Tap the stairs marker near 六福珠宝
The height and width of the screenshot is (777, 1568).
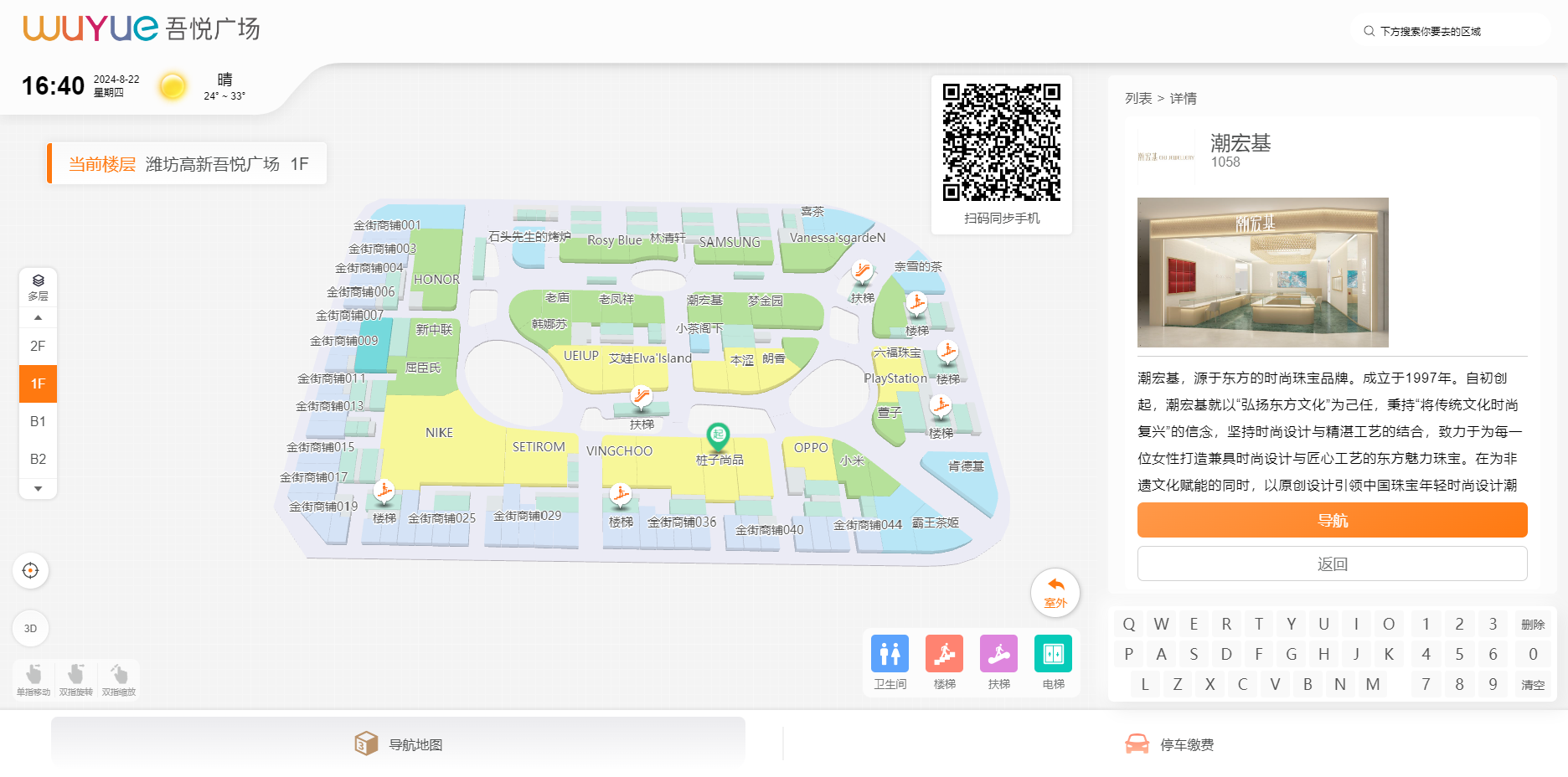[947, 352]
